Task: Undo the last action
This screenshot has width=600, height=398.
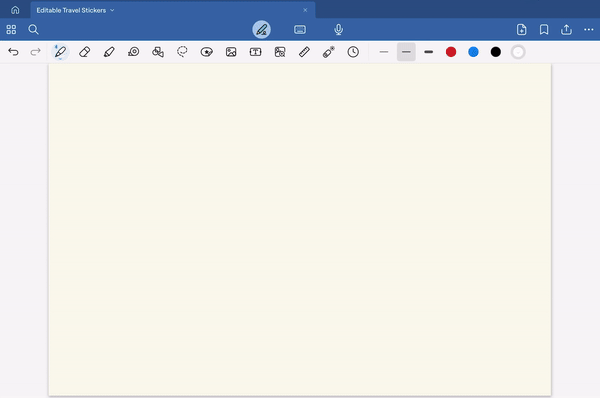Action: [x=13, y=52]
